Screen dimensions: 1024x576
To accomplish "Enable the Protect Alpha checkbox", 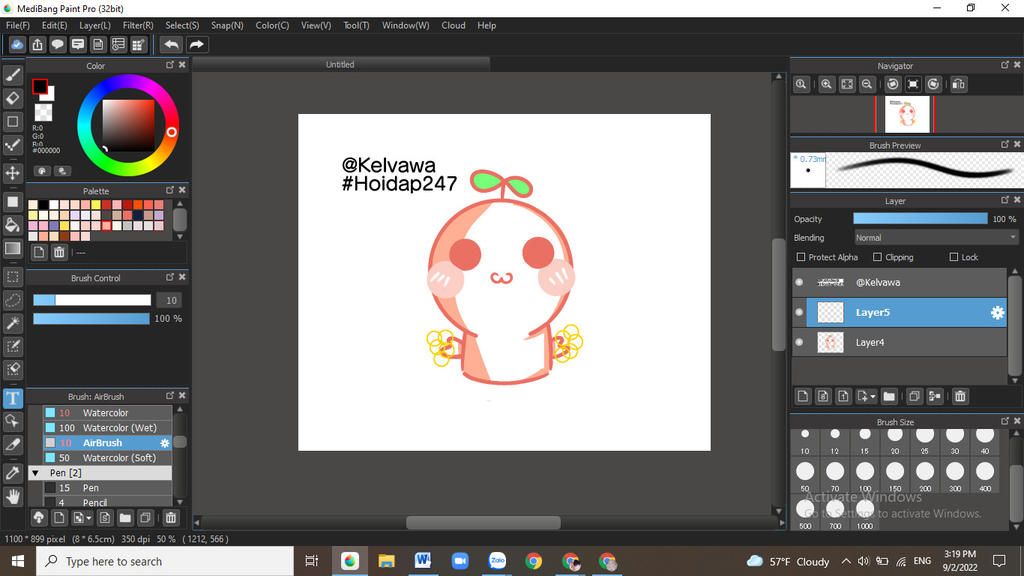I will [x=801, y=257].
